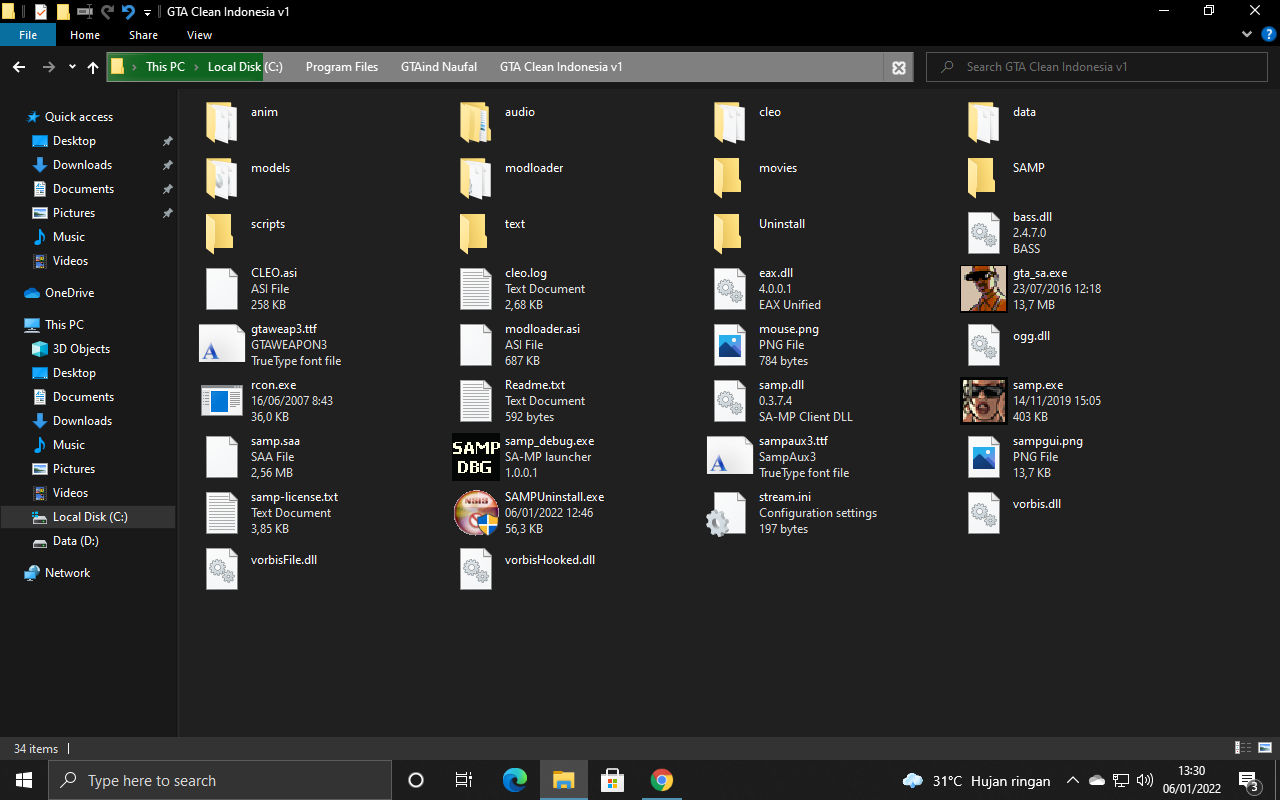1280x800 pixels.
Task: Go up one folder level
Action: point(93,67)
